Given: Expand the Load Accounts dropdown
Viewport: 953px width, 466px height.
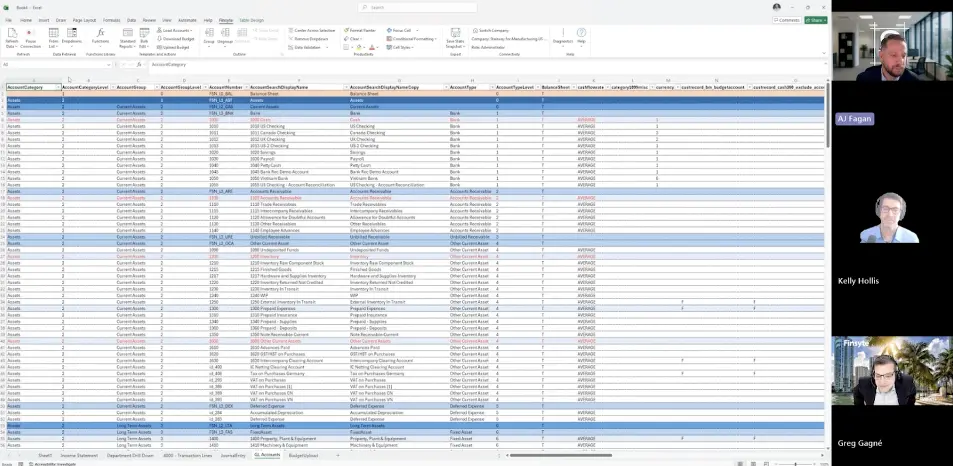Looking at the screenshot, I should (175, 30).
